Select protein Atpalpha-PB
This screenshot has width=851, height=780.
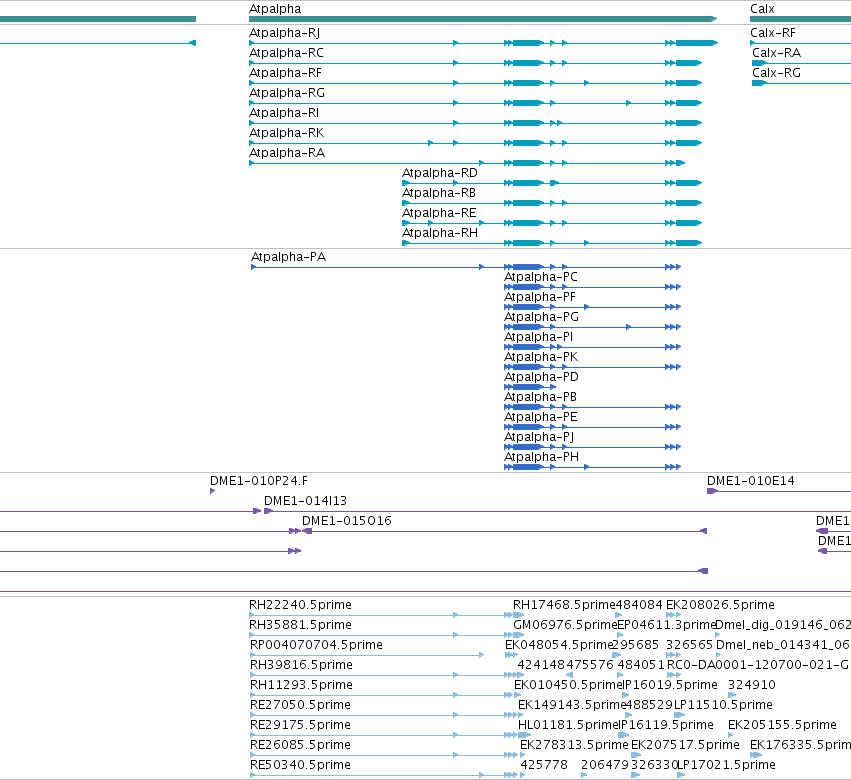tap(540, 397)
